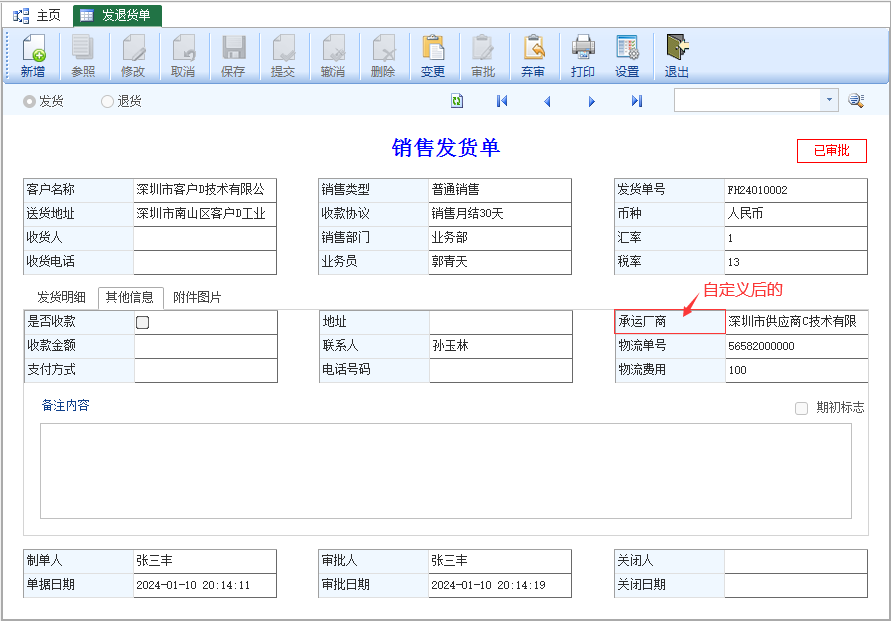The height and width of the screenshot is (621, 891).
Task: Toggle the 是否收款 checkbox
Action: click(143, 322)
